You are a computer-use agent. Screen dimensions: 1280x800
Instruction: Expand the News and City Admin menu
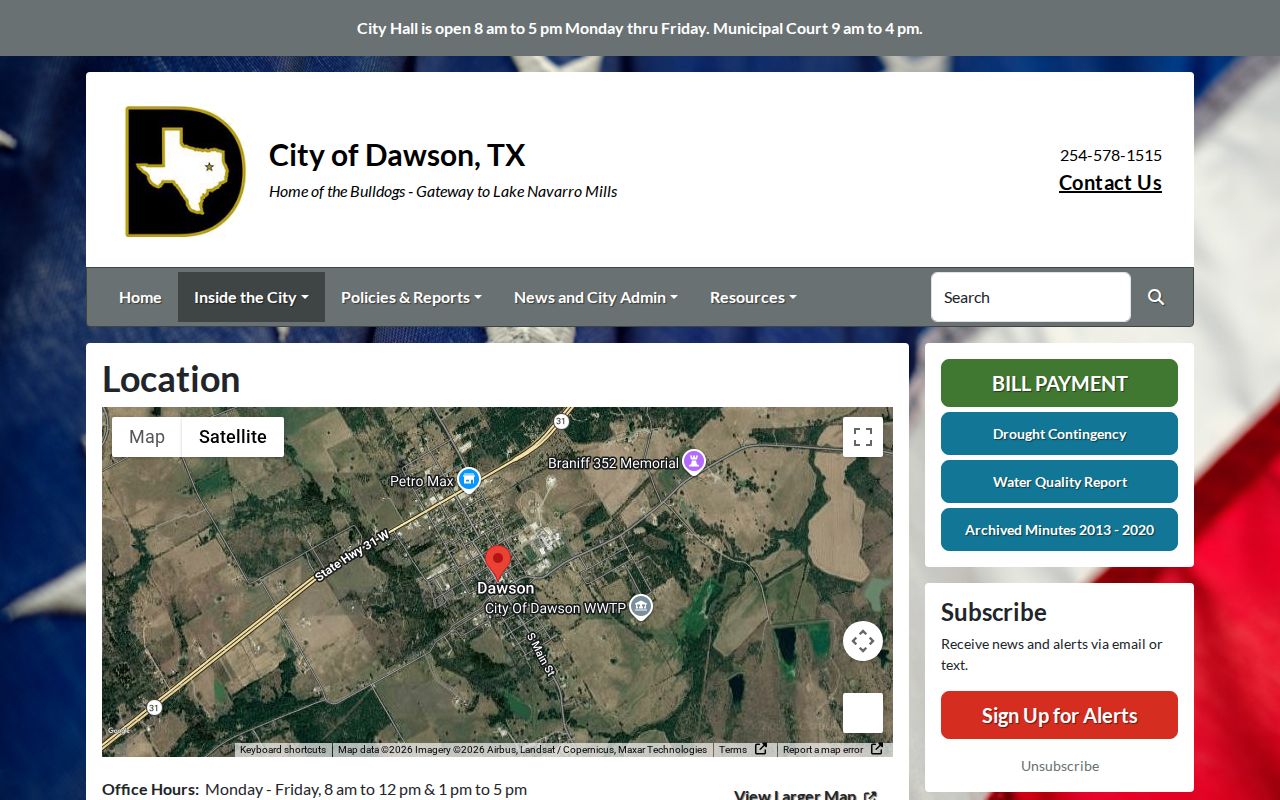click(596, 297)
